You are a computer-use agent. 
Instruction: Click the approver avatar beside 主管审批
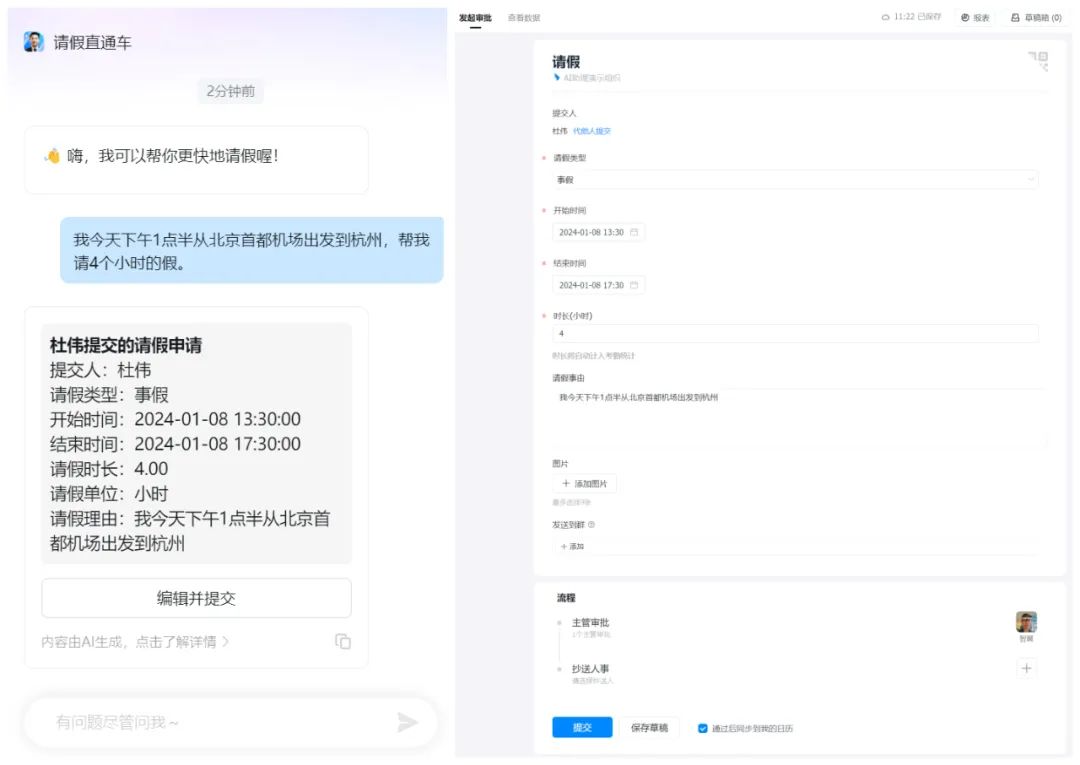(x=1026, y=622)
